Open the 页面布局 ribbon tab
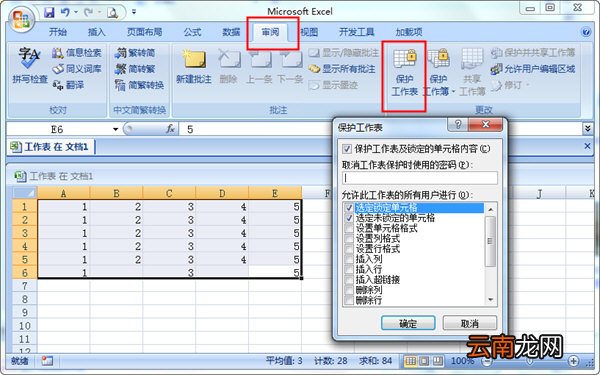This screenshot has width=600, height=375. (x=144, y=32)
